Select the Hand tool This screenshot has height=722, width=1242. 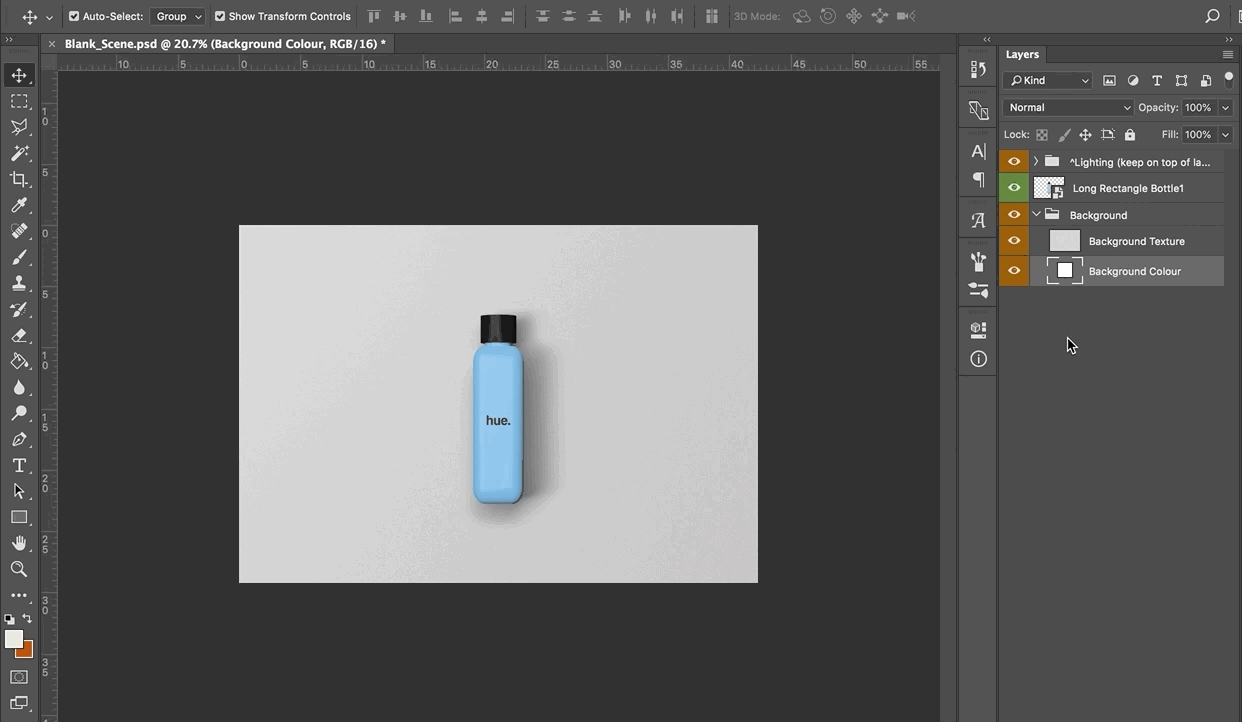(x=19, y=544)
